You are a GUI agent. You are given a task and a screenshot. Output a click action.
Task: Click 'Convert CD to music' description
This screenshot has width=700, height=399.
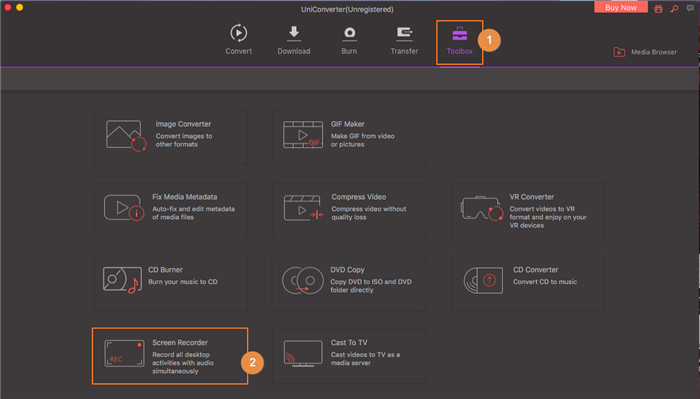545,282
